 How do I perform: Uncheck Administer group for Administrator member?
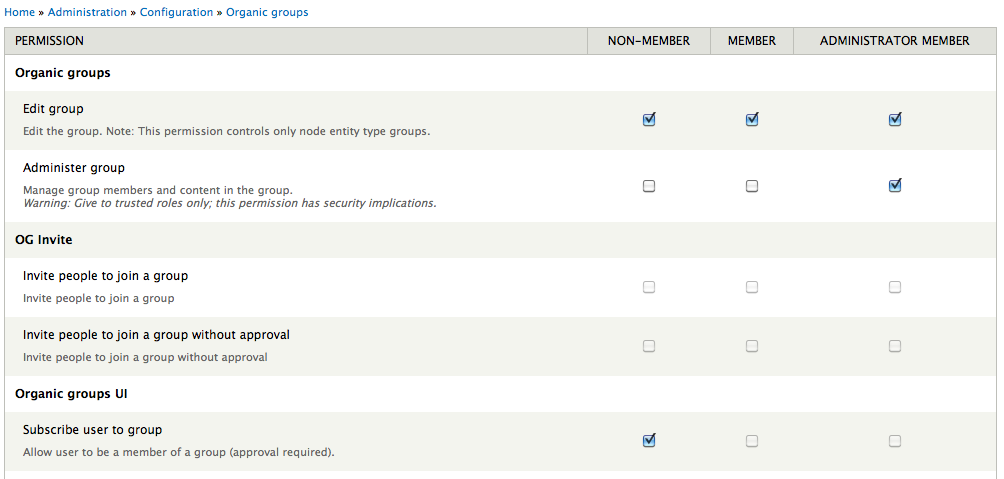tap(895, 185)
